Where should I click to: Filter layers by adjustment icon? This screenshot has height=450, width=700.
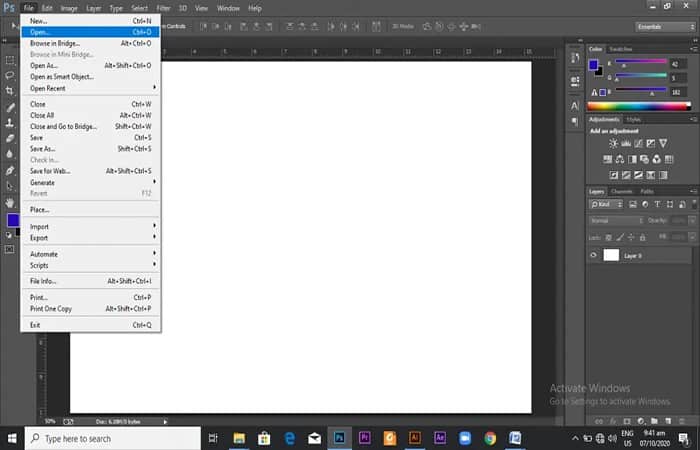645,204
